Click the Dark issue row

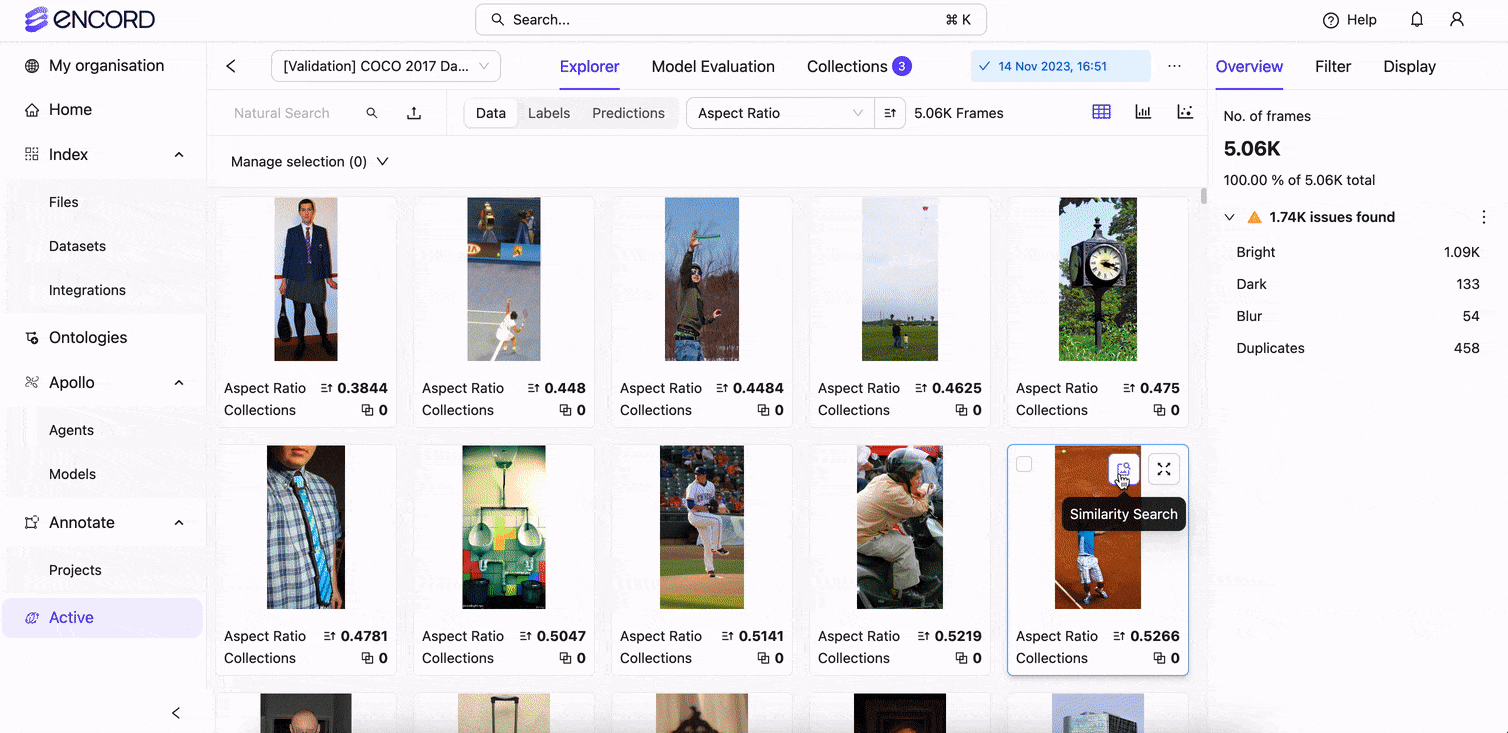click(1357, 284)
